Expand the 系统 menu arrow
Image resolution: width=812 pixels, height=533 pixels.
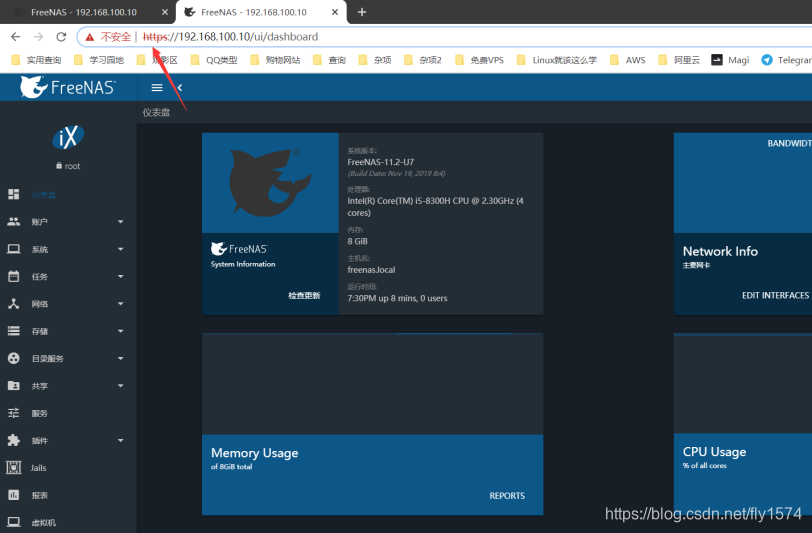click(121, 249)
